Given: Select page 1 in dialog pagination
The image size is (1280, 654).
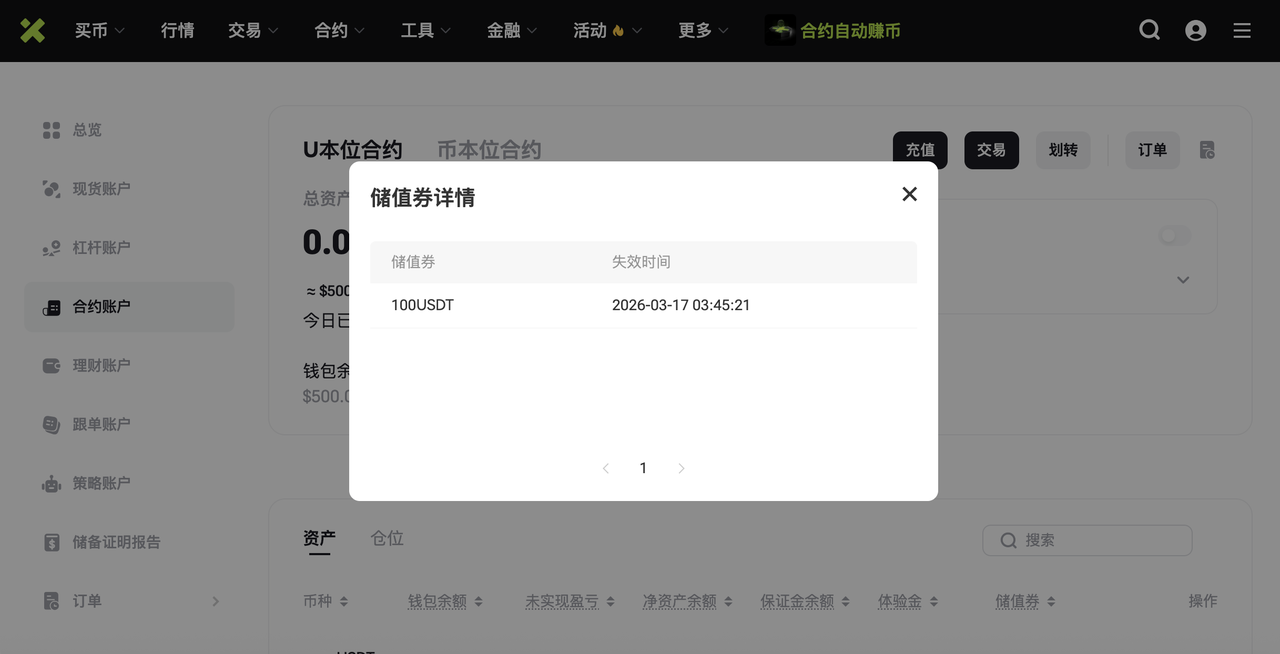Looking at the screenshot, I should [x=643, y=468].
